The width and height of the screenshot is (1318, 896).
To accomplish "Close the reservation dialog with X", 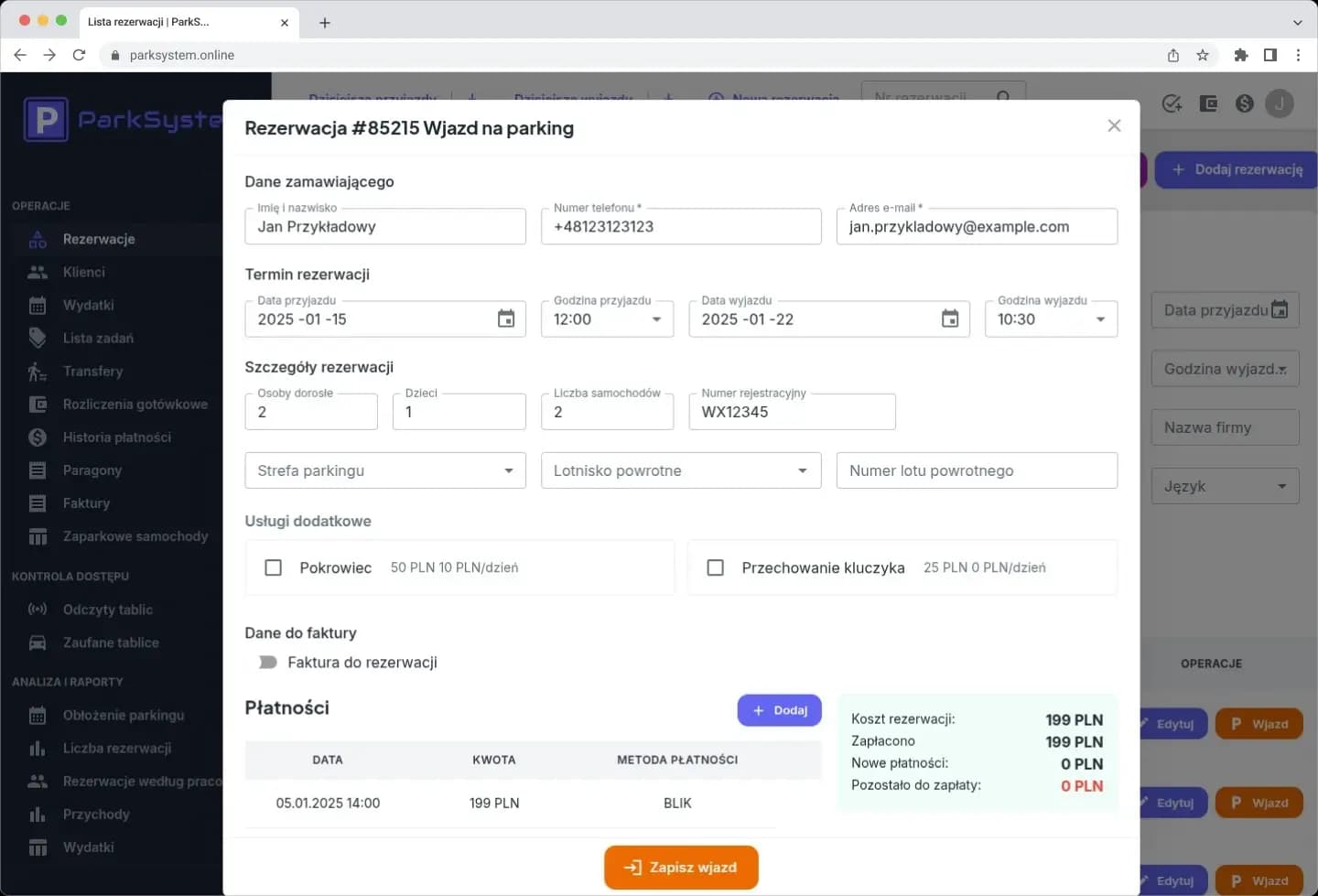I will point(1114,125).
